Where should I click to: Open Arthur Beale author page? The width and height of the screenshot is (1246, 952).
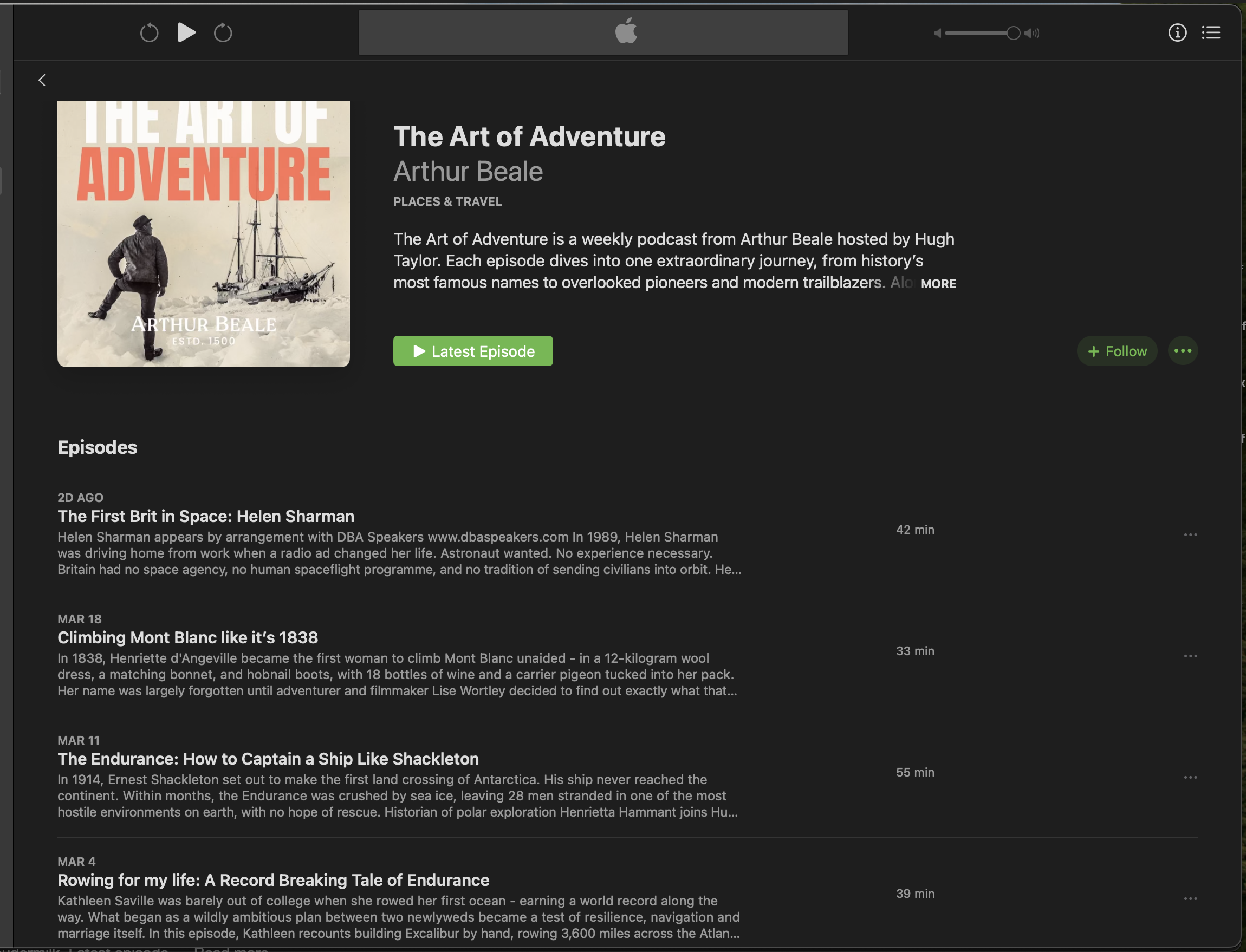pyautogui.click(x=468, y=172)
